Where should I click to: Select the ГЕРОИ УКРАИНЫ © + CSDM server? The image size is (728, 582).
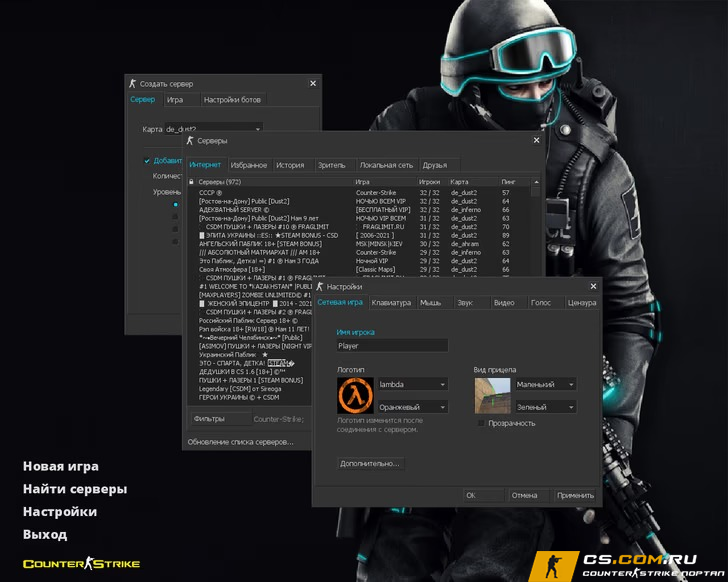pos(250,397)
